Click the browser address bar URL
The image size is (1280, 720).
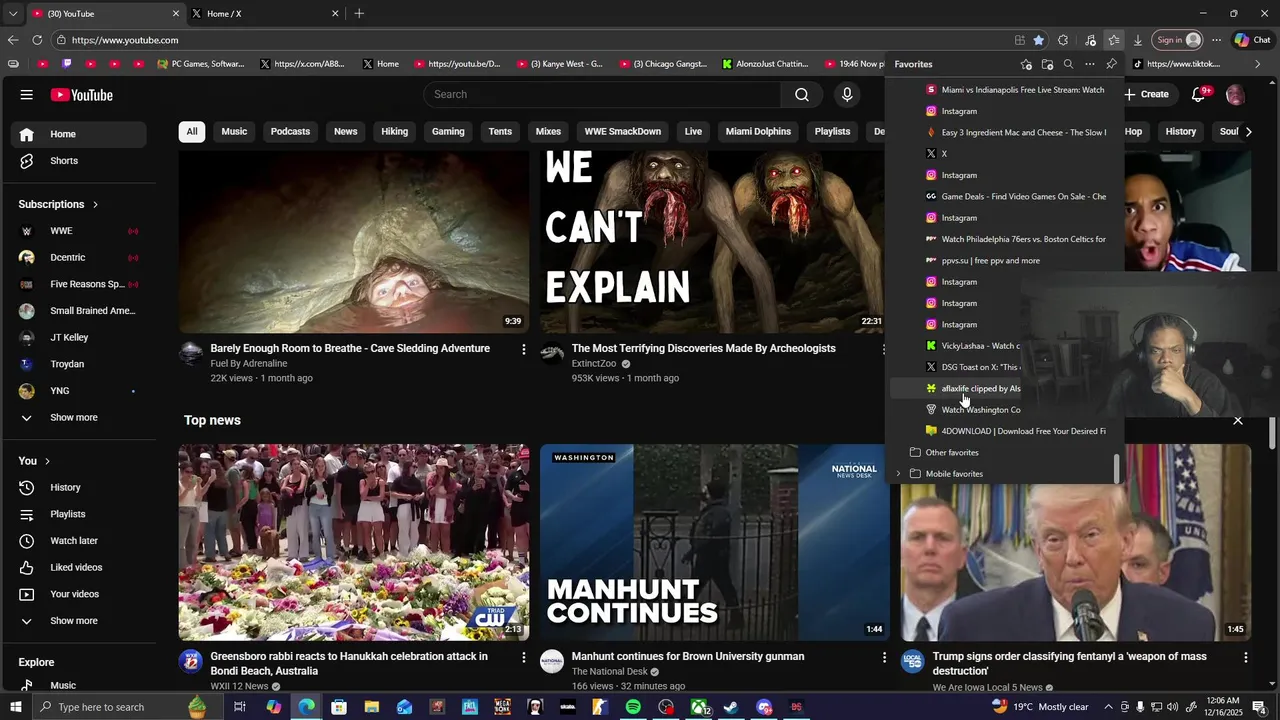coord(125,40)
